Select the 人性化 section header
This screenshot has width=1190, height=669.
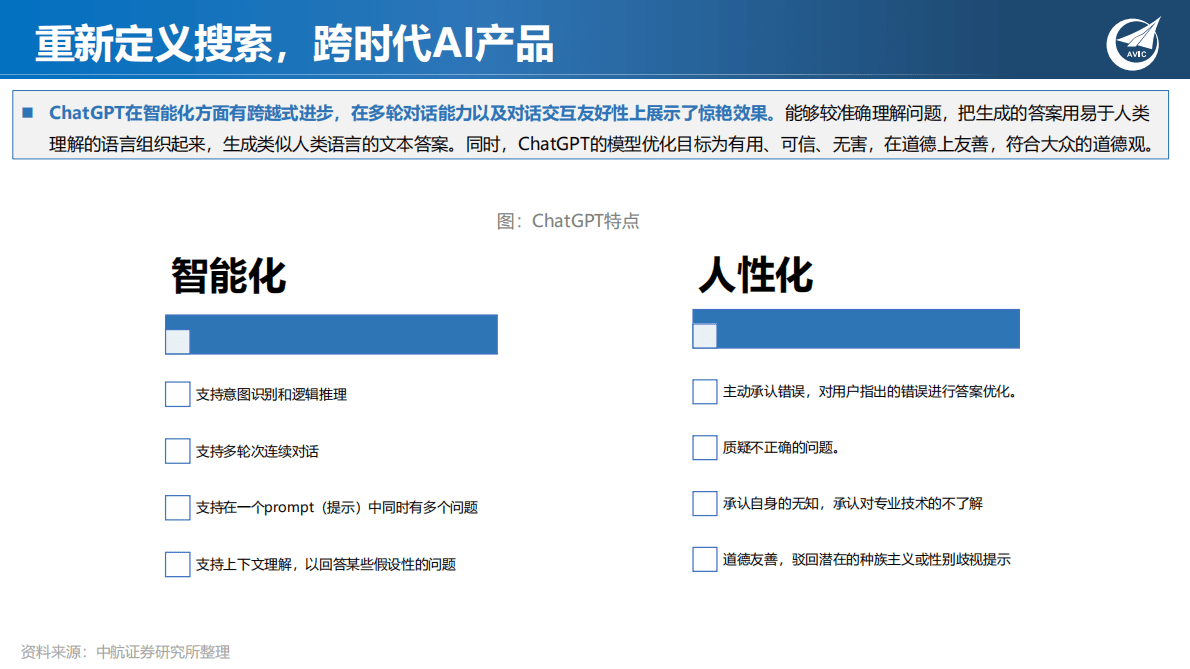[755, 275]
